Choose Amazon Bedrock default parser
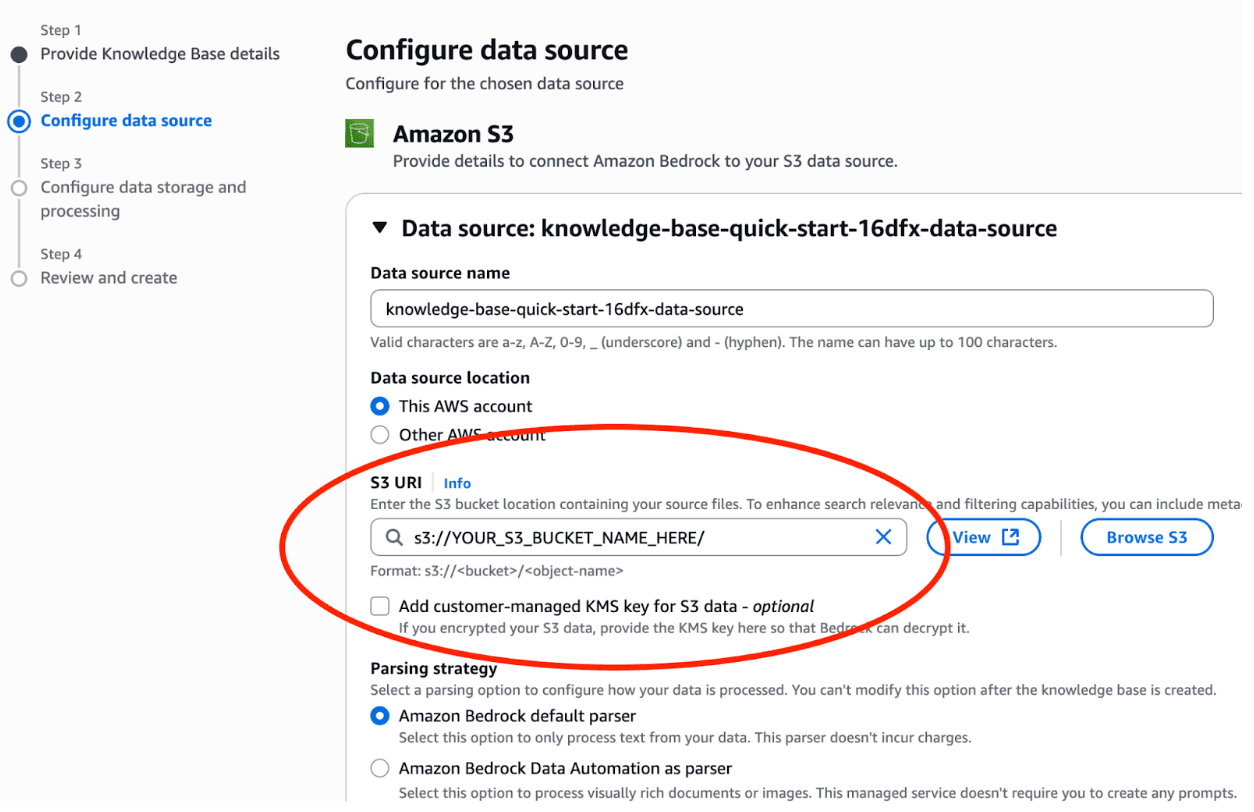Screen dimensions: 1254x812 pyautogui.click(x=380, y=716)
